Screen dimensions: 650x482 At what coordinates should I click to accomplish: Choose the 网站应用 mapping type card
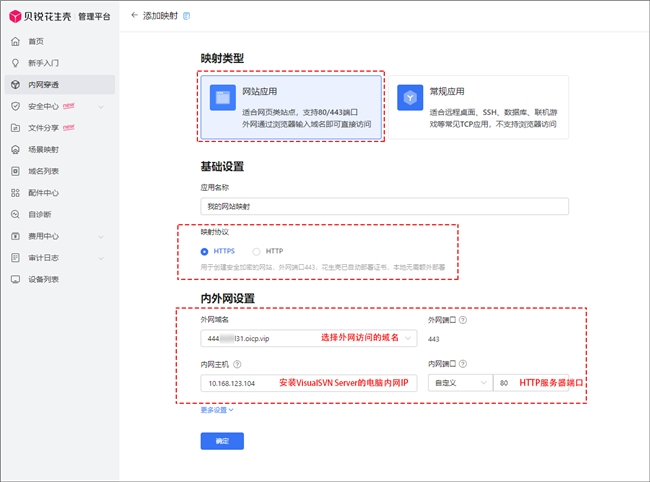[291, 107]
